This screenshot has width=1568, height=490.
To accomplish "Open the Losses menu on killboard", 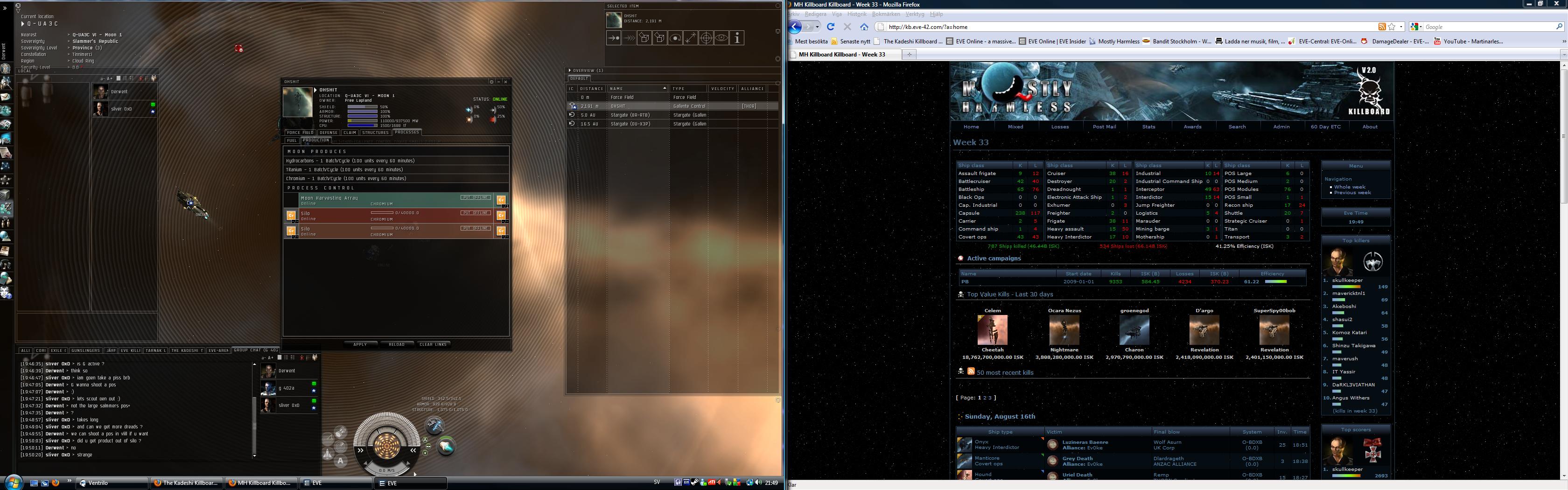I will tap(1060, 126).
